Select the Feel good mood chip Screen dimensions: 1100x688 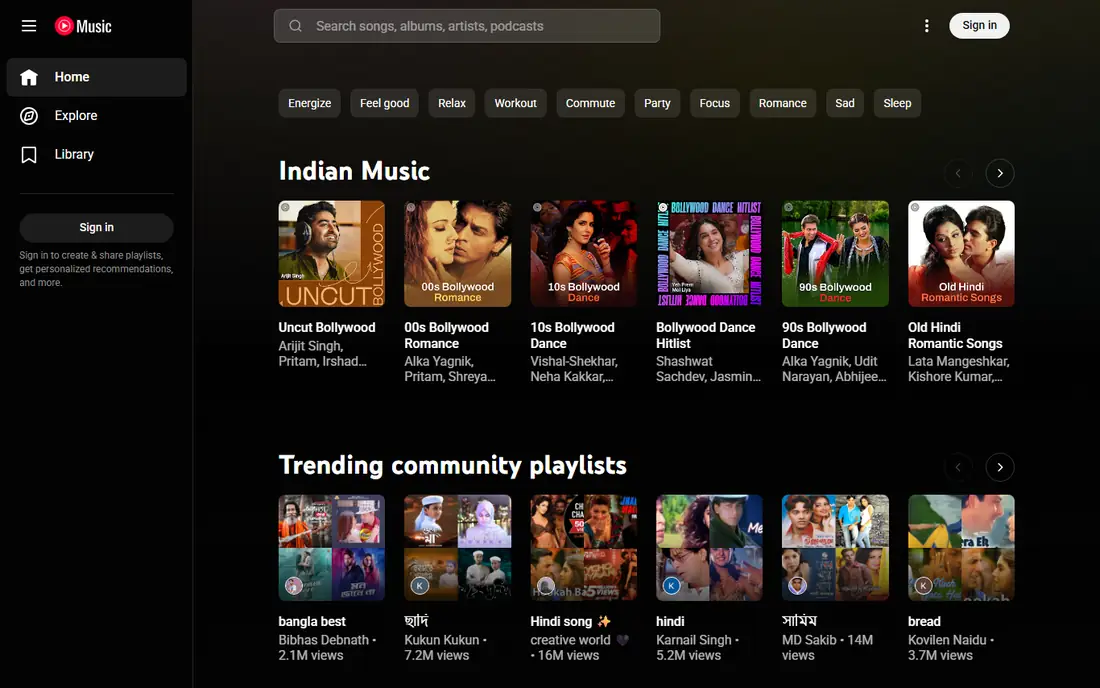pyautogui.click(x=384, y=103)
